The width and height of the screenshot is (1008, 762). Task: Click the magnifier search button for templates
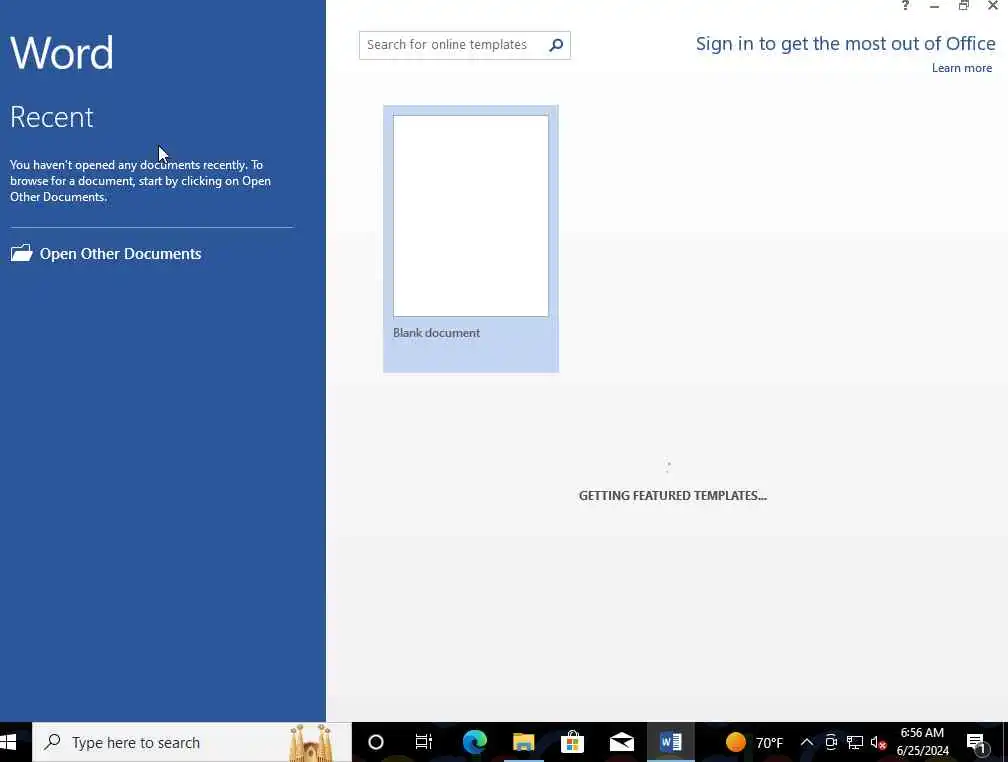(557, 45)
